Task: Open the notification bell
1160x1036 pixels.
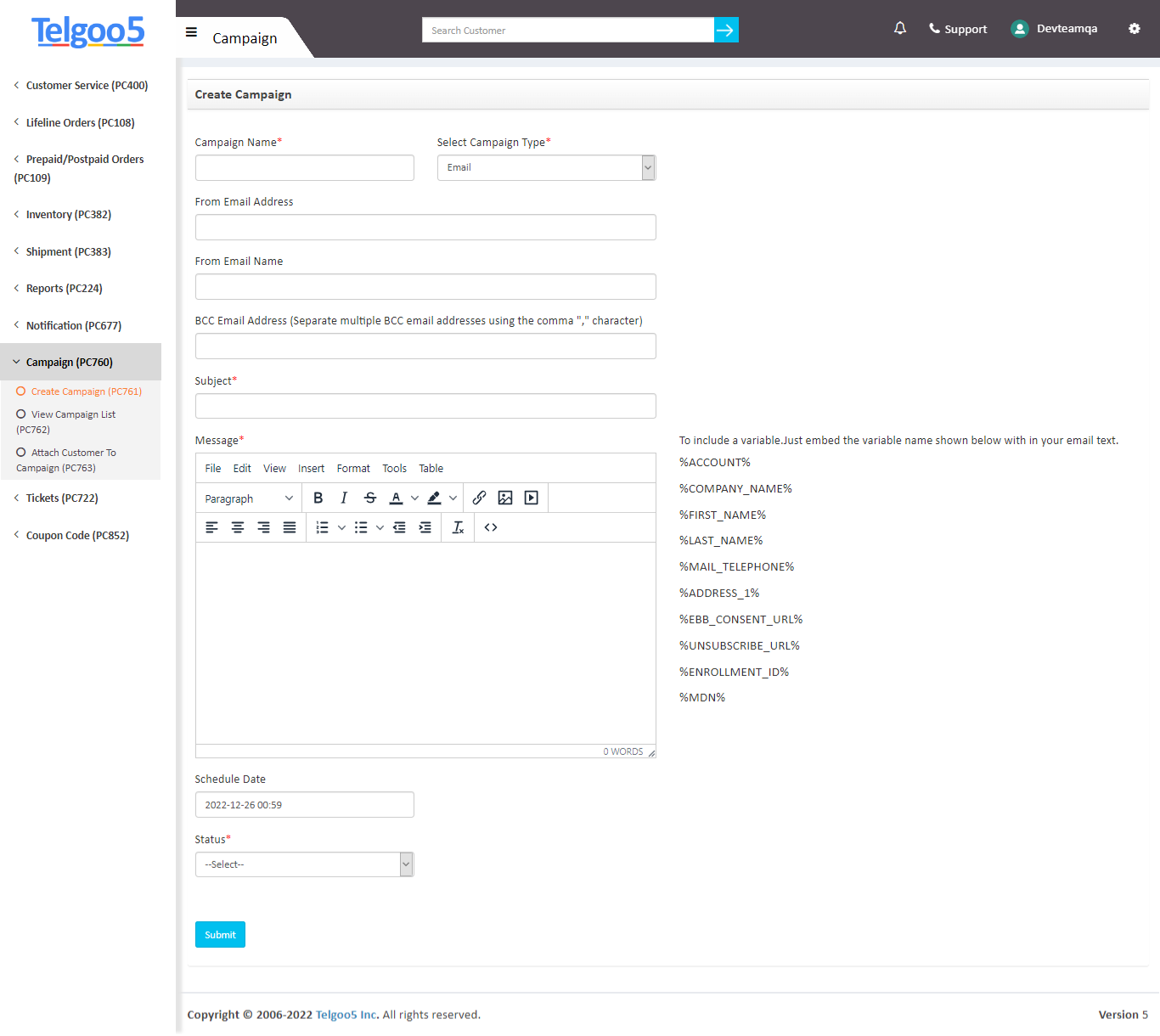Action: tap(899, 28)
